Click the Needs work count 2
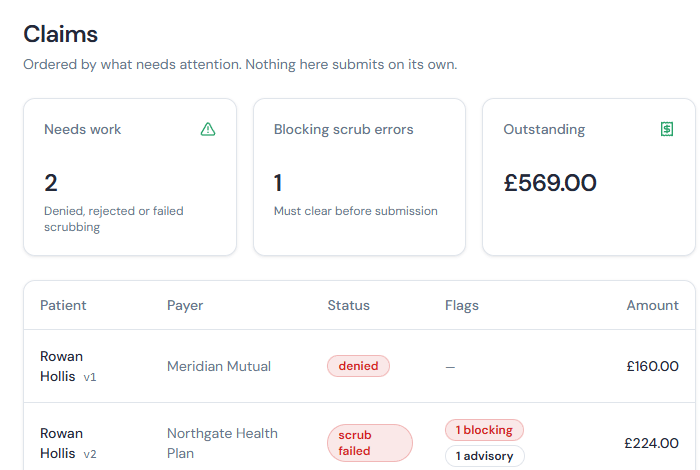The width and height of the screenshot is (700, 470). pos(51,183)
